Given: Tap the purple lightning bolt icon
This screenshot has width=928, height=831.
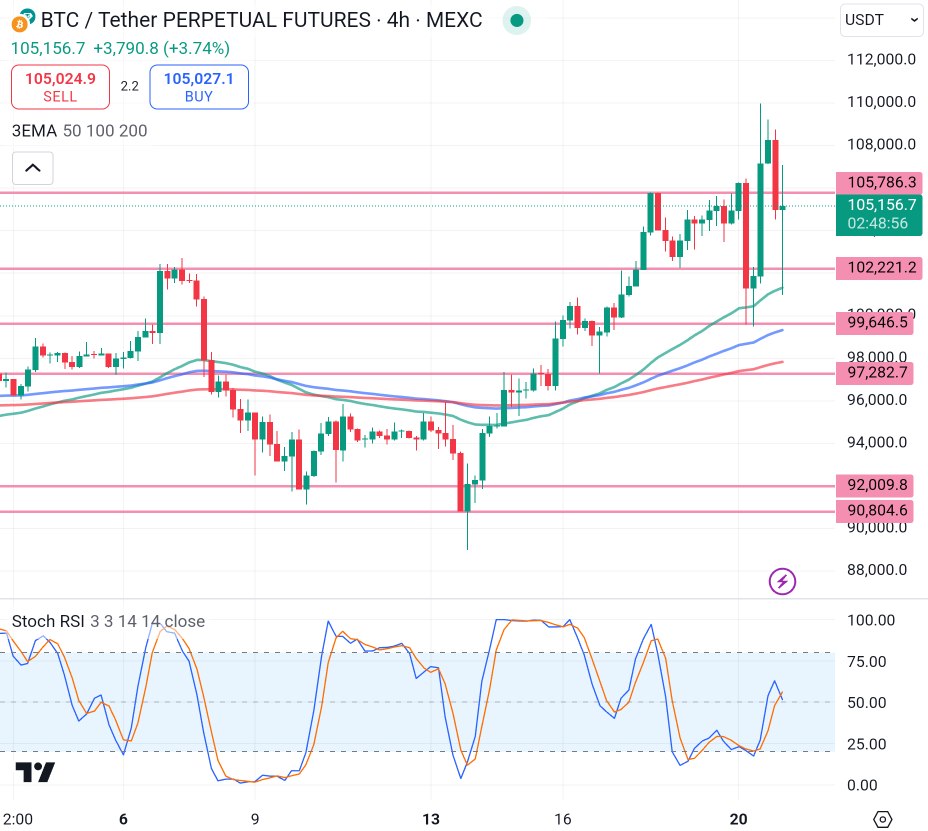Looking at the screenshot, I should [782, 580].
